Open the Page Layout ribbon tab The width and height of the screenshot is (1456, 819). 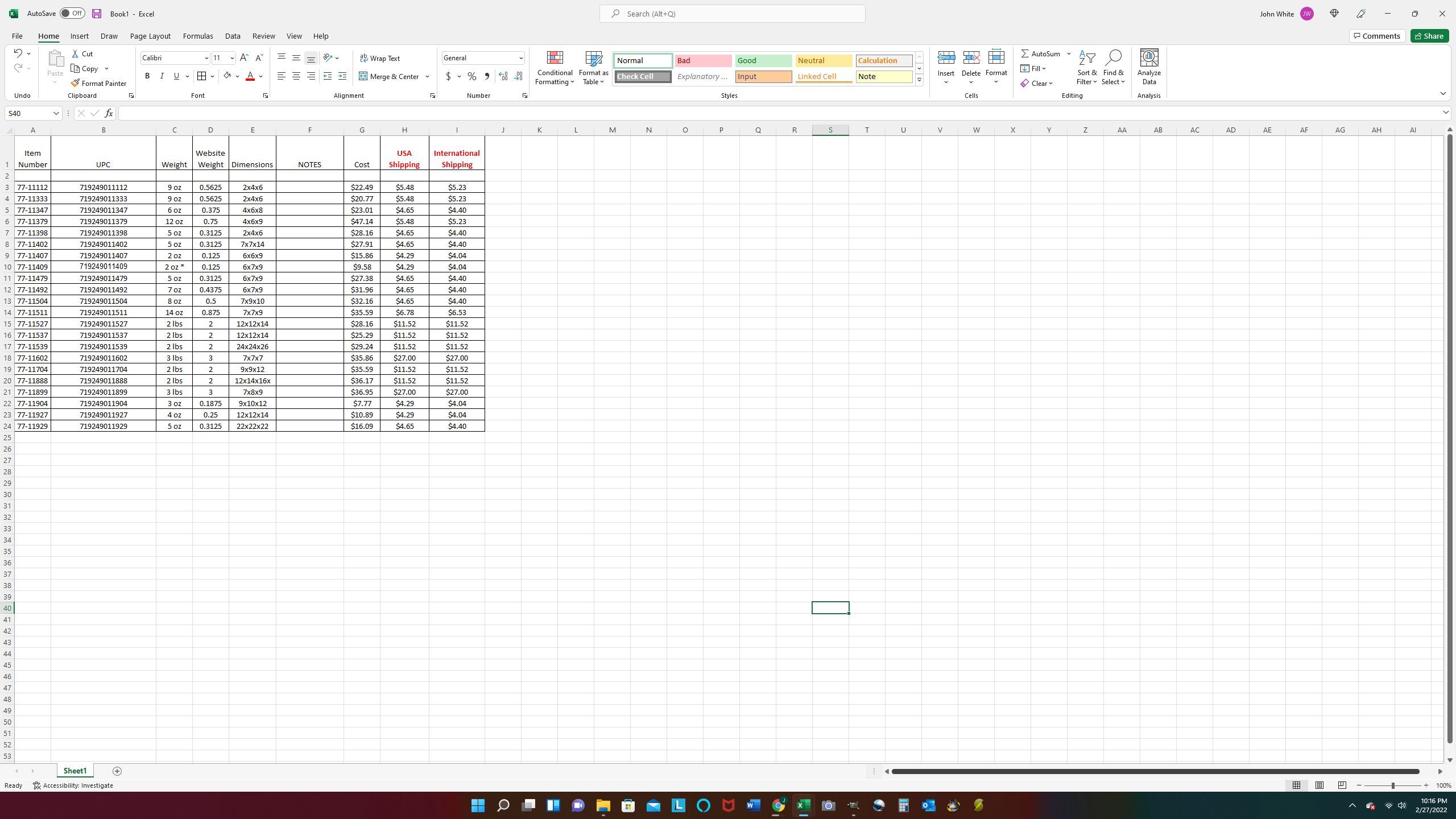pos(150,36)
